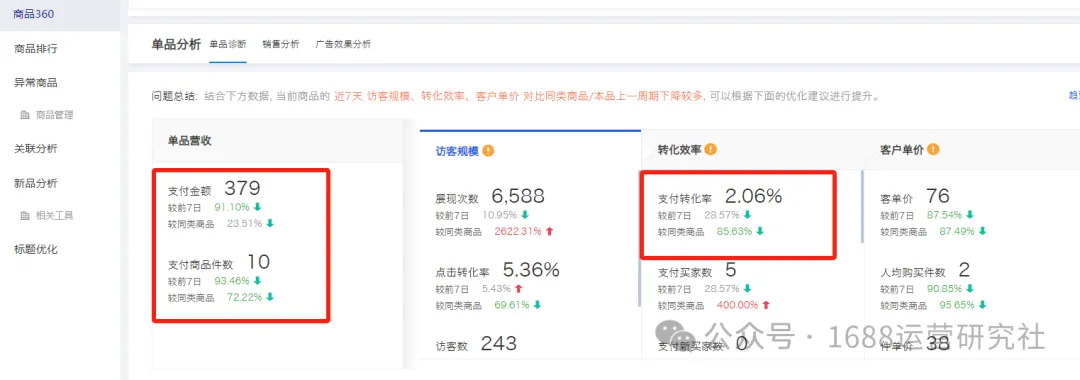Switch to the 广告效果分析 tab
Screen dimensions: 1080x380
pyautogui.click(x=343, y=44)
